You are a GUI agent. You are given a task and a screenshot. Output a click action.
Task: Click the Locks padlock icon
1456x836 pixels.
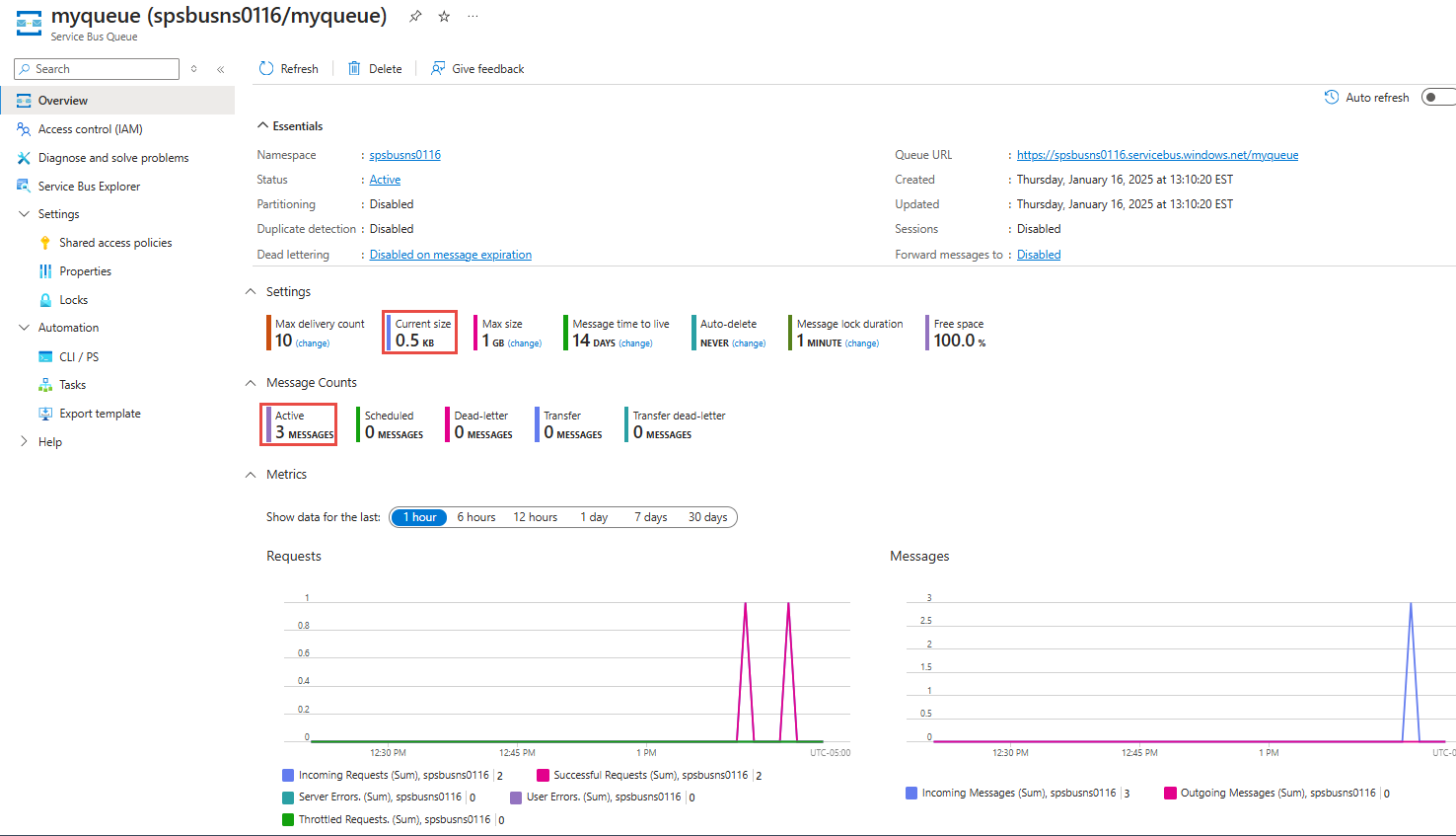[45, 300]
